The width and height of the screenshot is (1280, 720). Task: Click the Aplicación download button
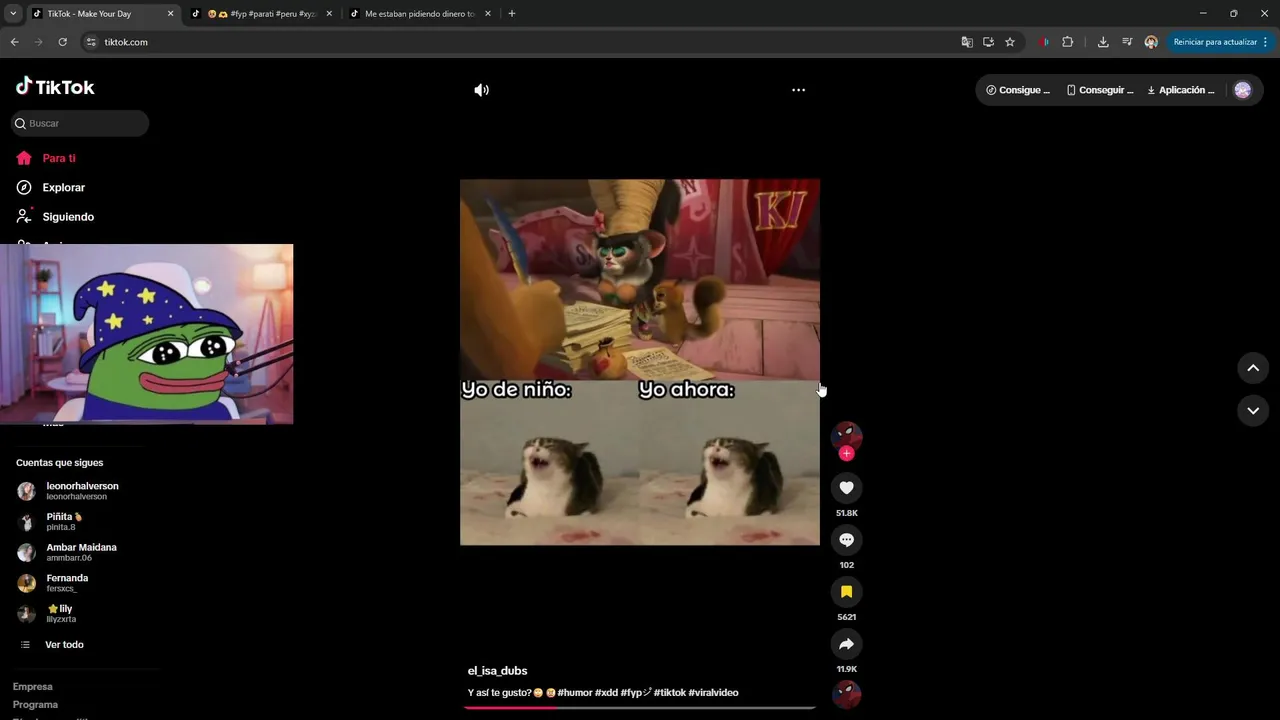(1181, 90)
